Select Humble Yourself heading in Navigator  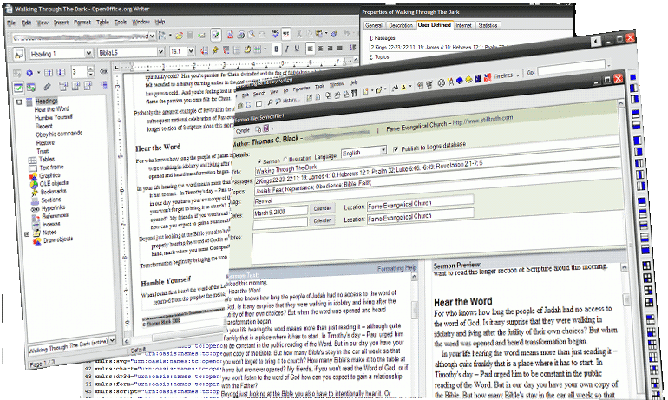point(53,117)
